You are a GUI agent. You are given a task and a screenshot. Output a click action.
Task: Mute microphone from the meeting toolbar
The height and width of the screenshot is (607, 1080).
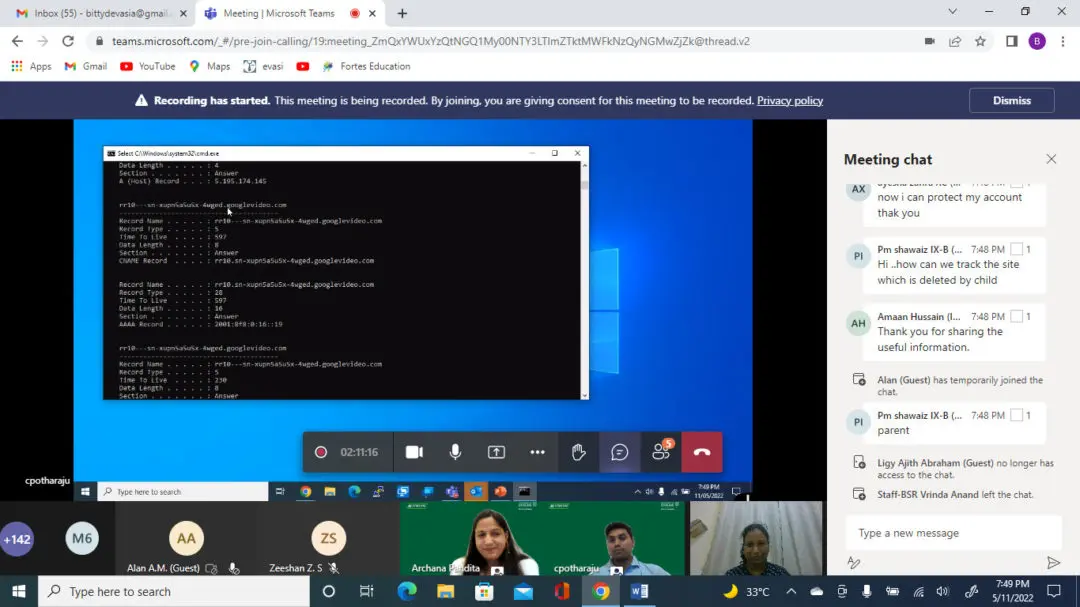[455, 452]
